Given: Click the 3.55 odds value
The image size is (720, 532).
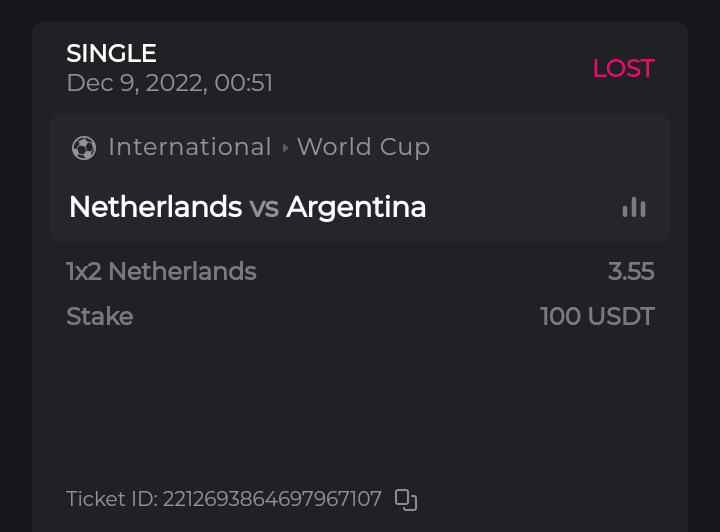Looking at the screenshot, I should 631,271.
